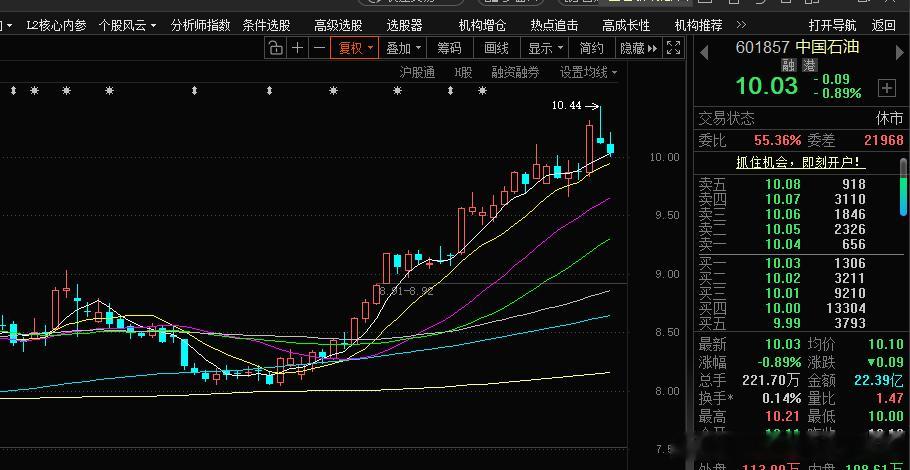This screenshot has height=470, width=910.
Task: Select 热点追击 menu item
Action: [x=554, y=25]
